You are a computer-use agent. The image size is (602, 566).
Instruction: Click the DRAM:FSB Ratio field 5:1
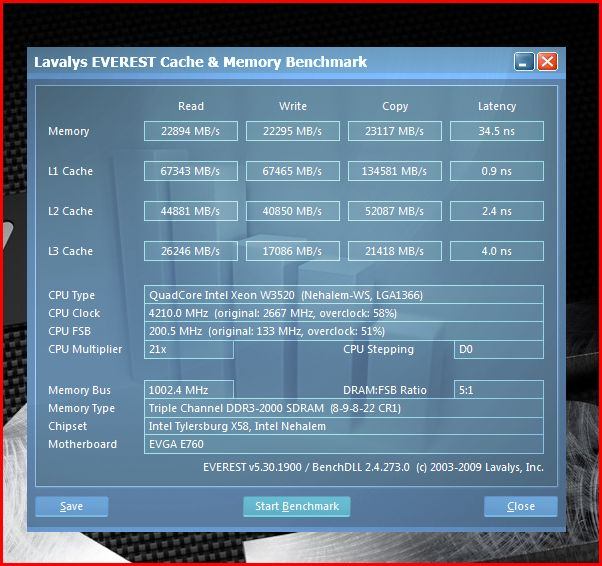(x=499, y=390)
